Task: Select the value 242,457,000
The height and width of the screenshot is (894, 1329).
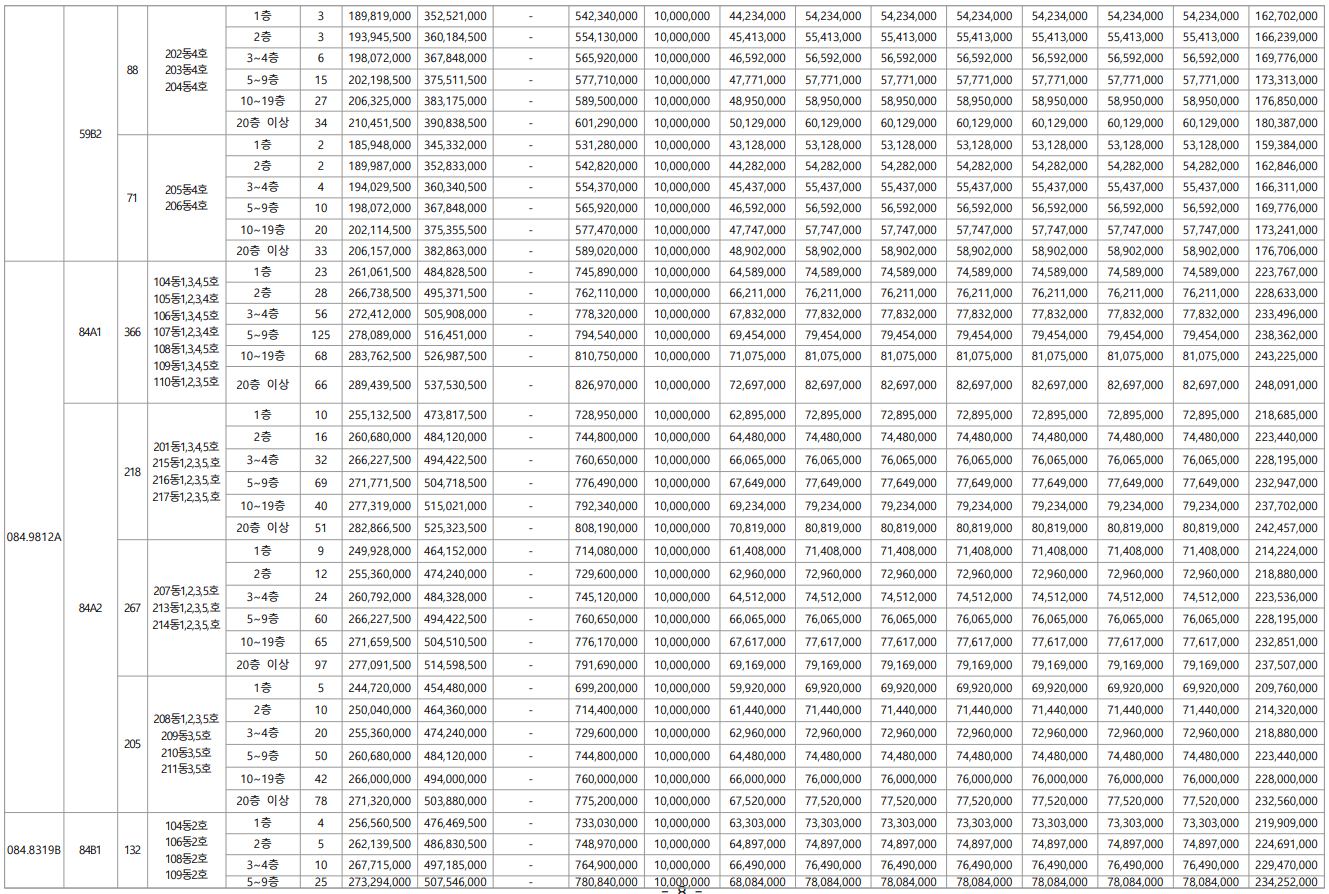Action: click(x=1287, y=528)
